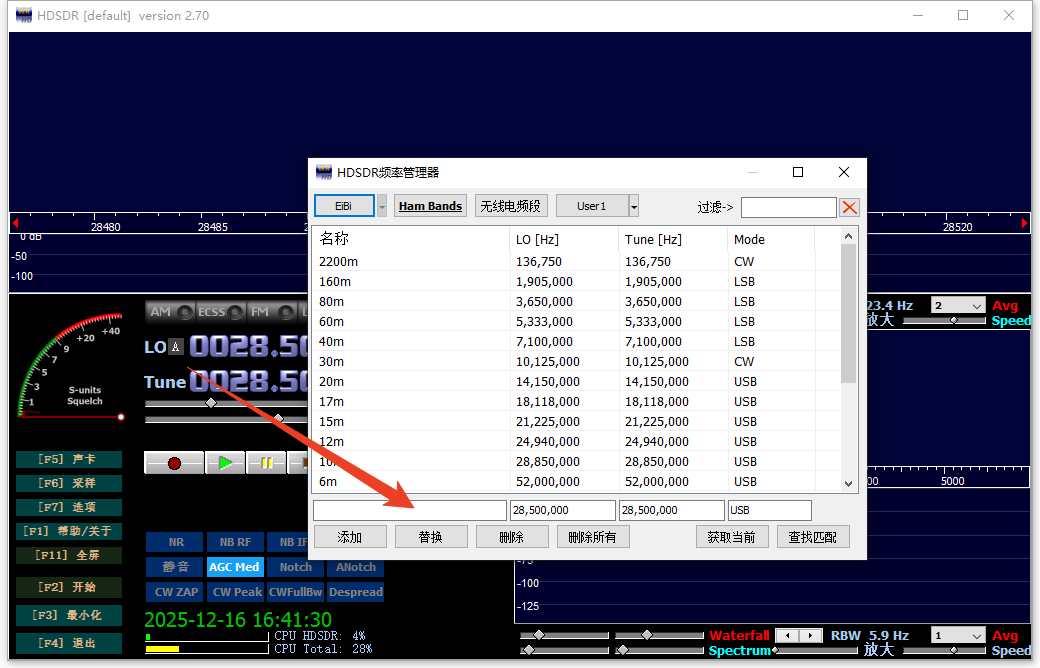Switch to the Ham Bands list
1040x668 pixels.
[x=430, y=206]
